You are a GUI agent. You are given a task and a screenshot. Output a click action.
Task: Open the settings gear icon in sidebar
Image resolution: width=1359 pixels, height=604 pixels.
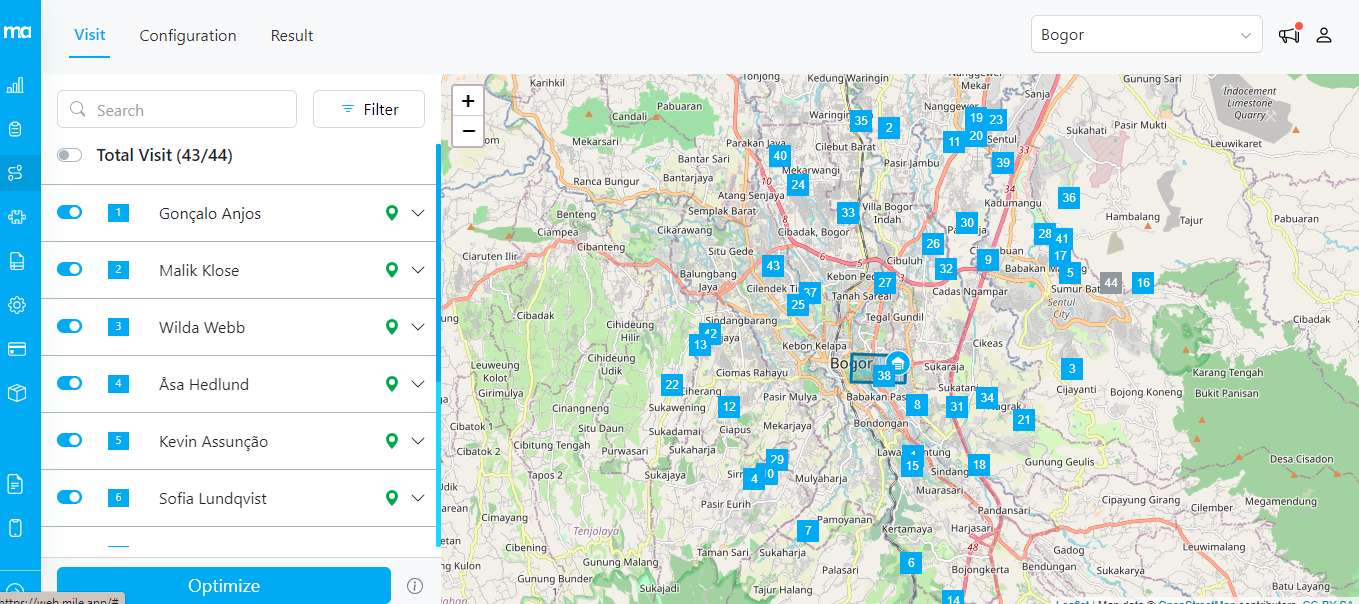pos(15,305)
